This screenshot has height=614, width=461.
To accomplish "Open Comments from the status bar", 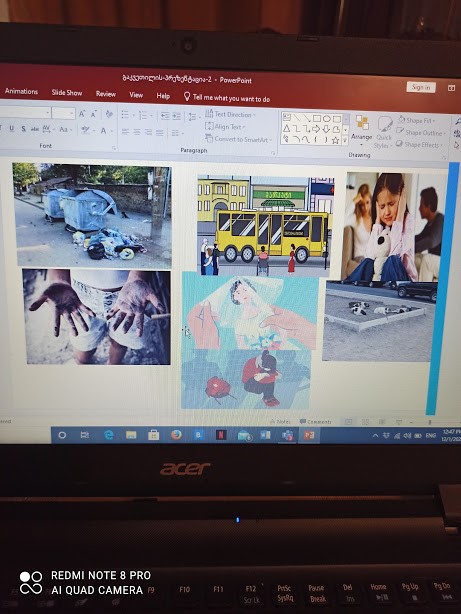I will pyautogui.click(x=316, y=422).
